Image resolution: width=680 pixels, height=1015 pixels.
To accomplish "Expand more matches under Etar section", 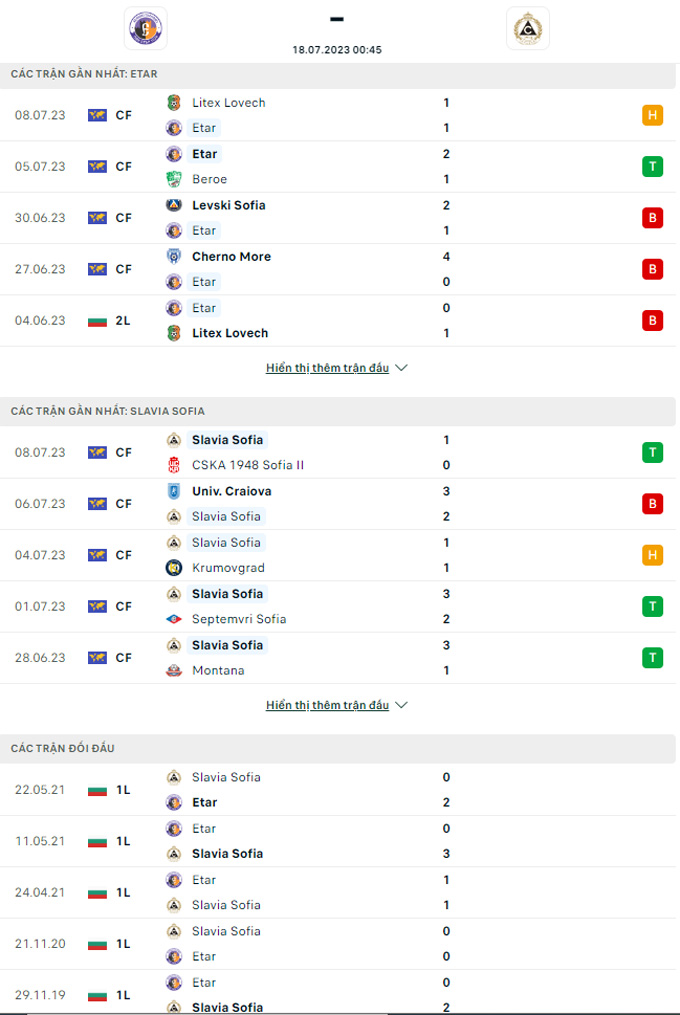I will pos(336,368).
